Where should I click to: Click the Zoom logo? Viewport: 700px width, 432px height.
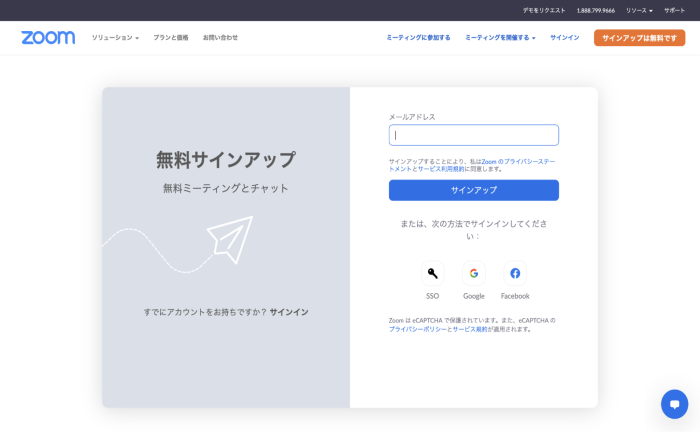48,37
